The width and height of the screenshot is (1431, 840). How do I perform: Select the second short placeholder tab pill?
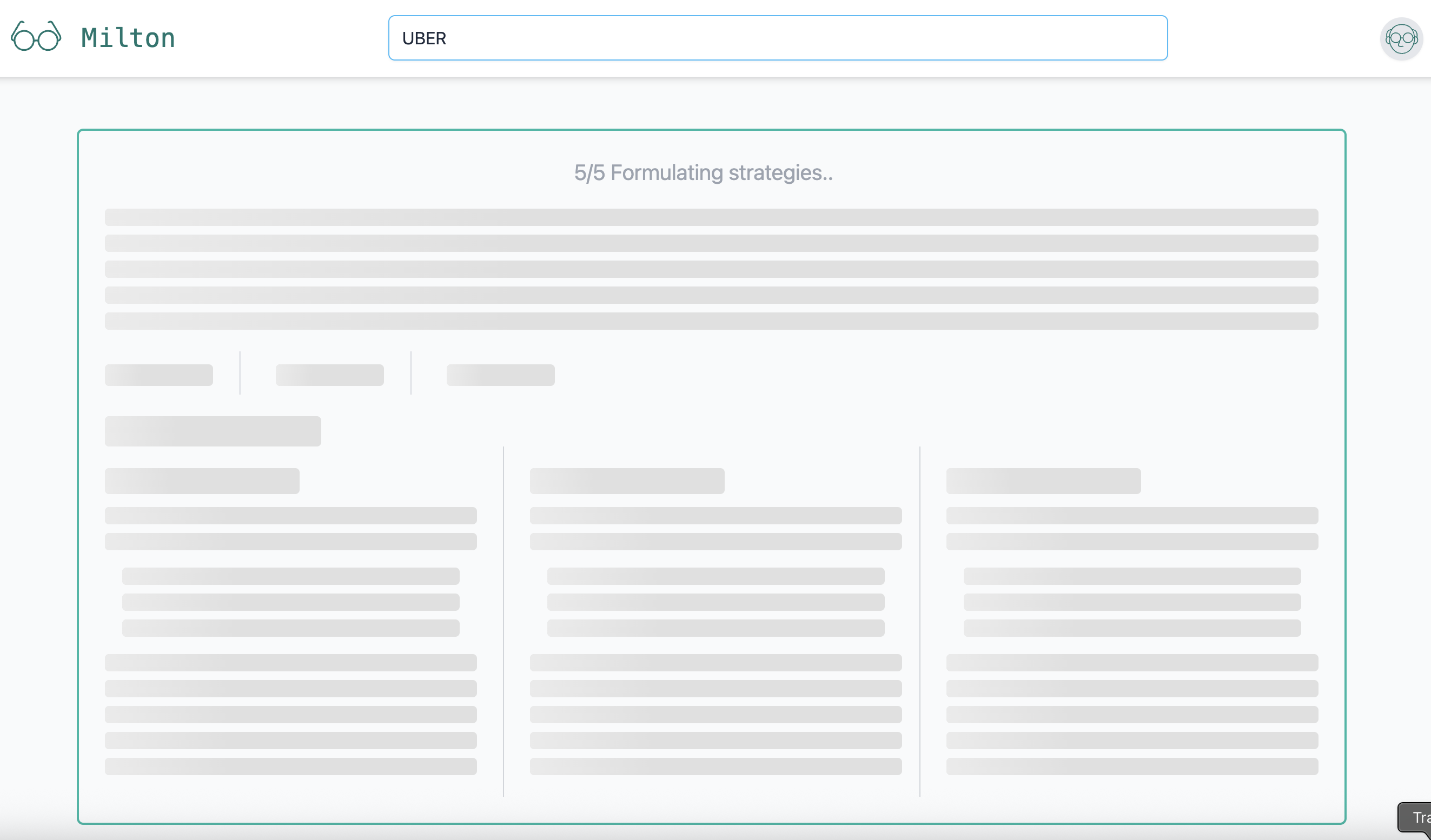[x=329, y=375]
